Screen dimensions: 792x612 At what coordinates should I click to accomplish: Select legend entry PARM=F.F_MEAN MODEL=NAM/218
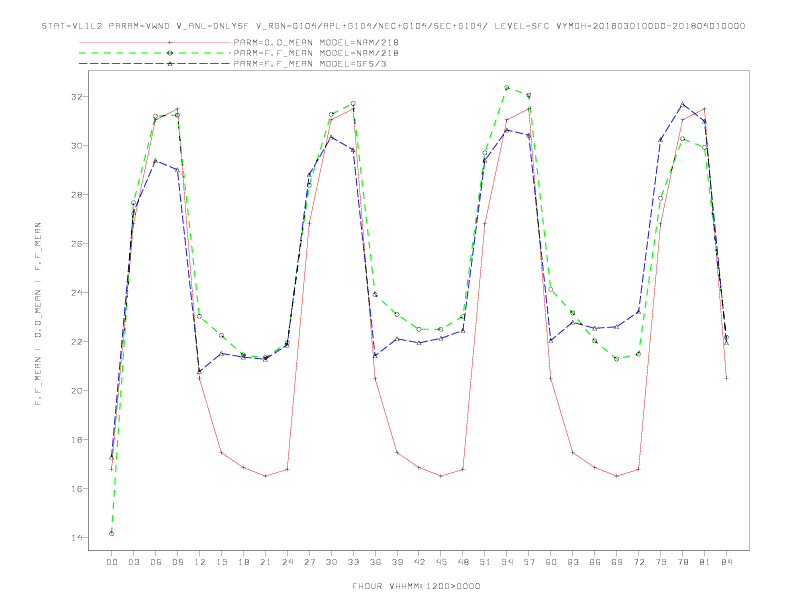click(x=316, y=53)
